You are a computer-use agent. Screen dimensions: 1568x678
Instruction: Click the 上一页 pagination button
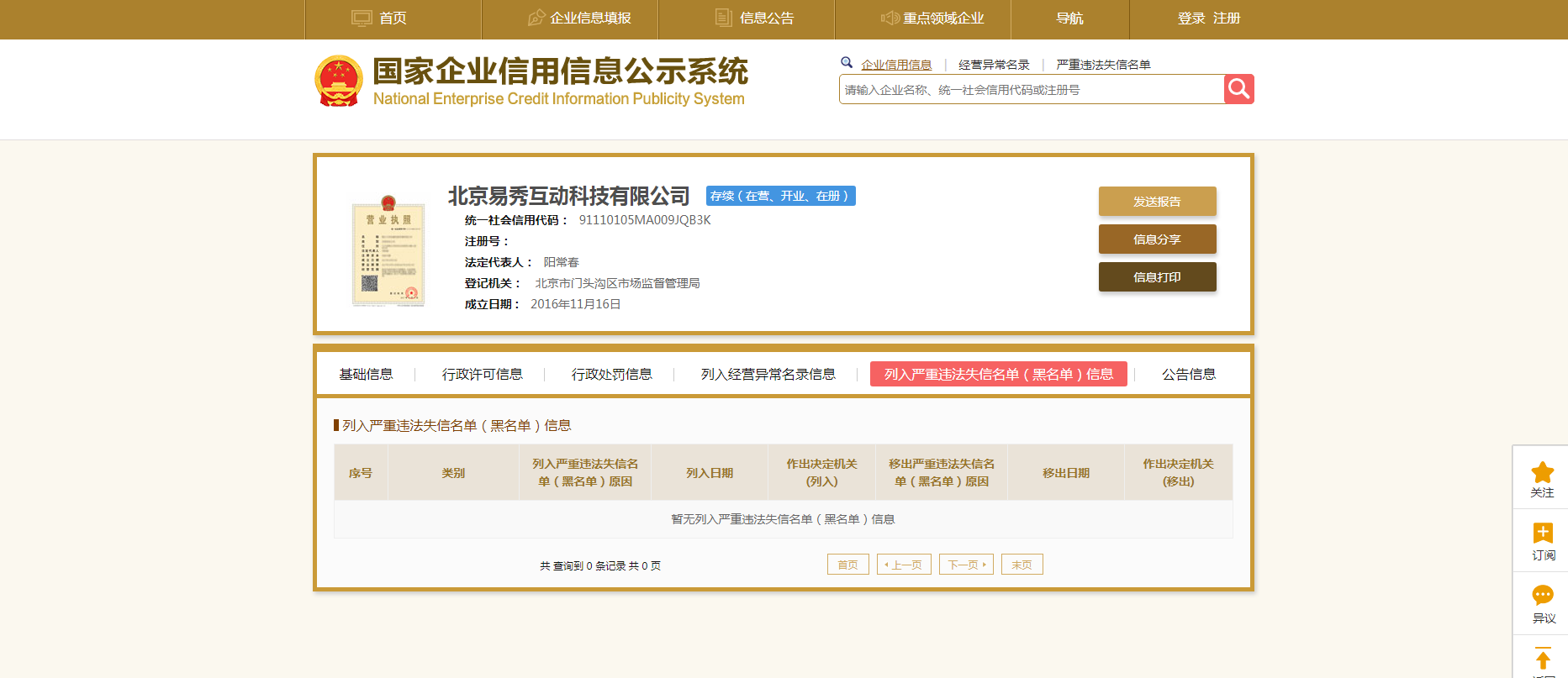904,565
